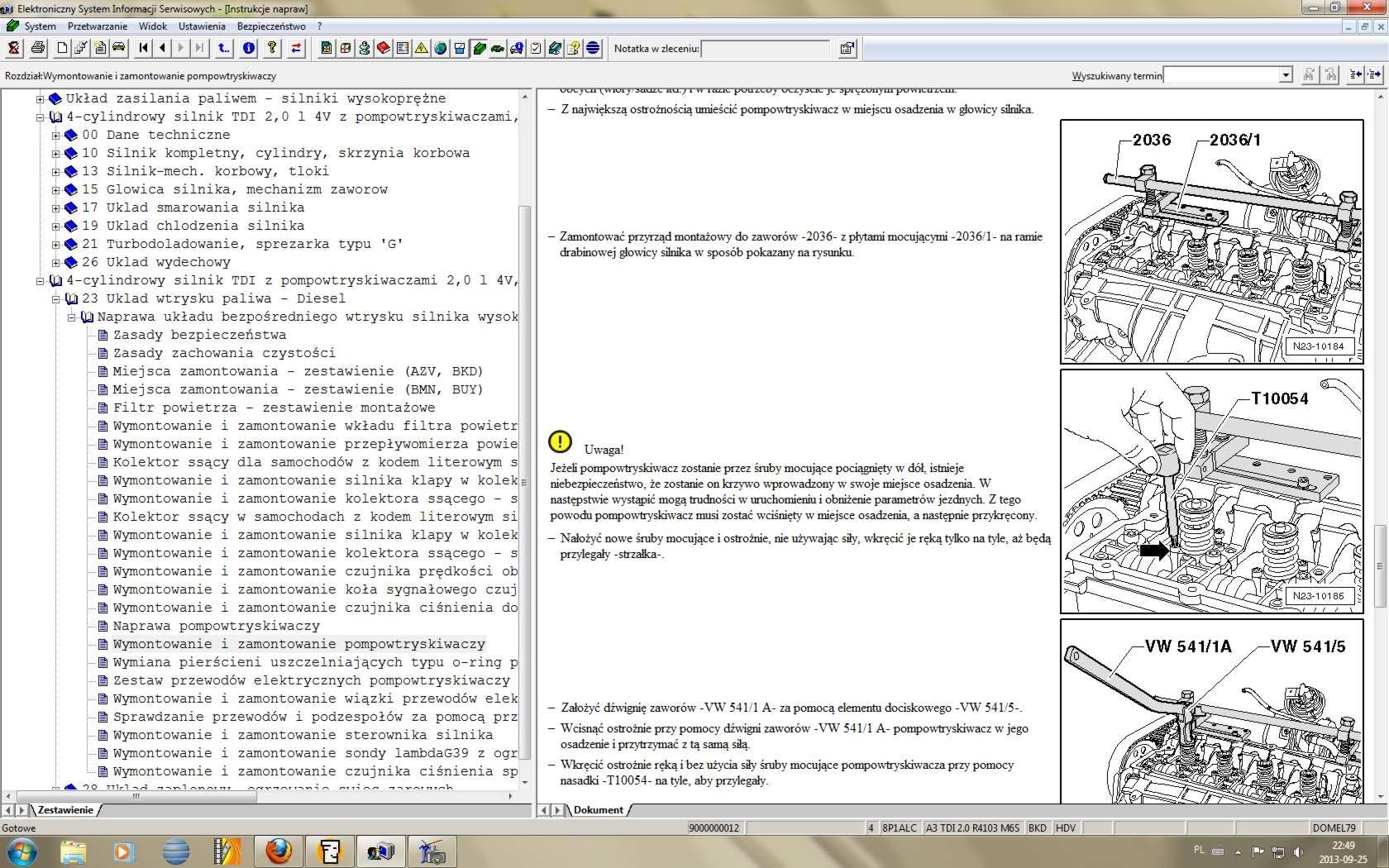Click the blue info circle icon
Screen dimensions: 1389x868
(249, 48)
